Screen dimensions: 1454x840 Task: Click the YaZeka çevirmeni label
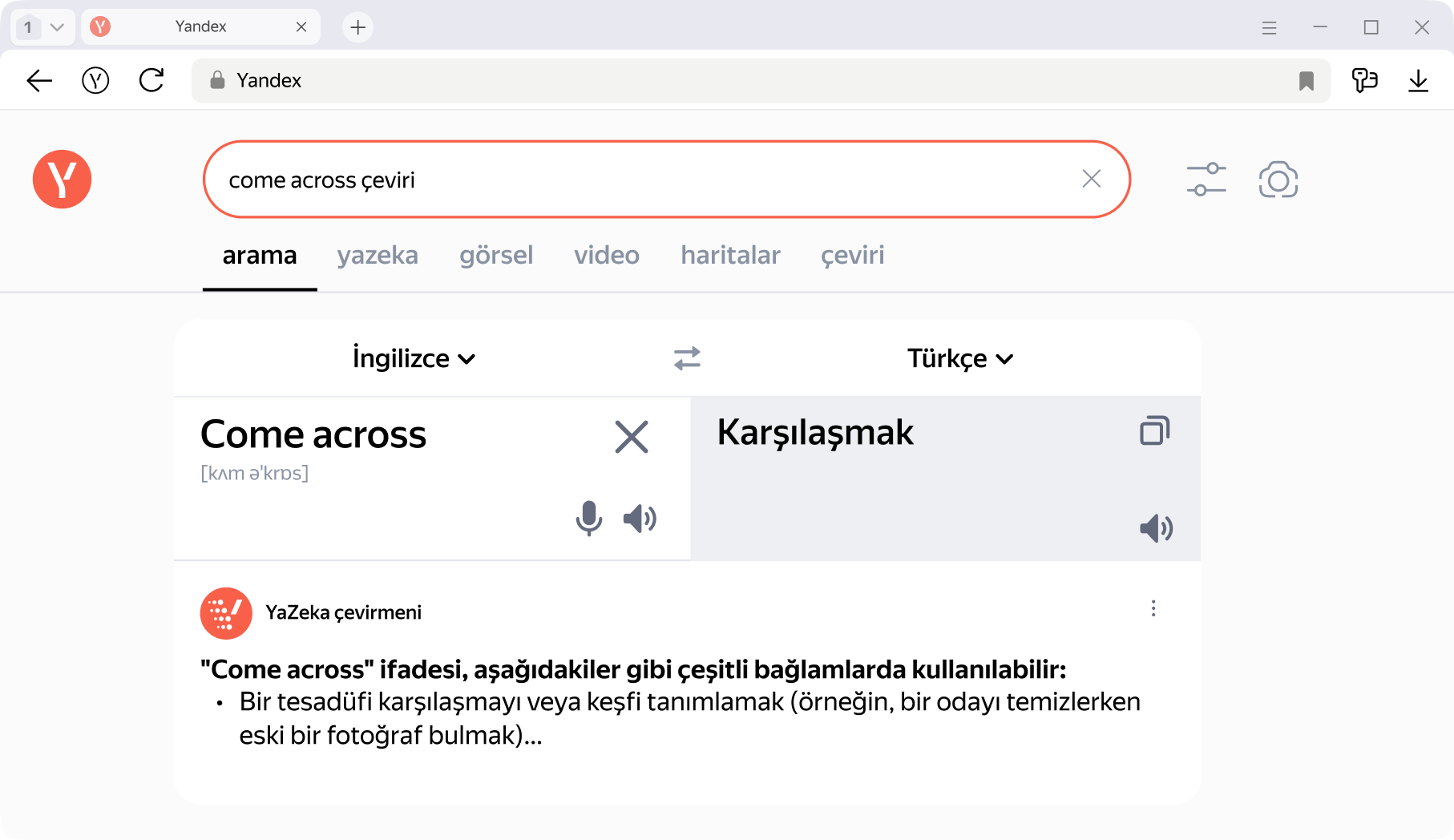point(343,612)
